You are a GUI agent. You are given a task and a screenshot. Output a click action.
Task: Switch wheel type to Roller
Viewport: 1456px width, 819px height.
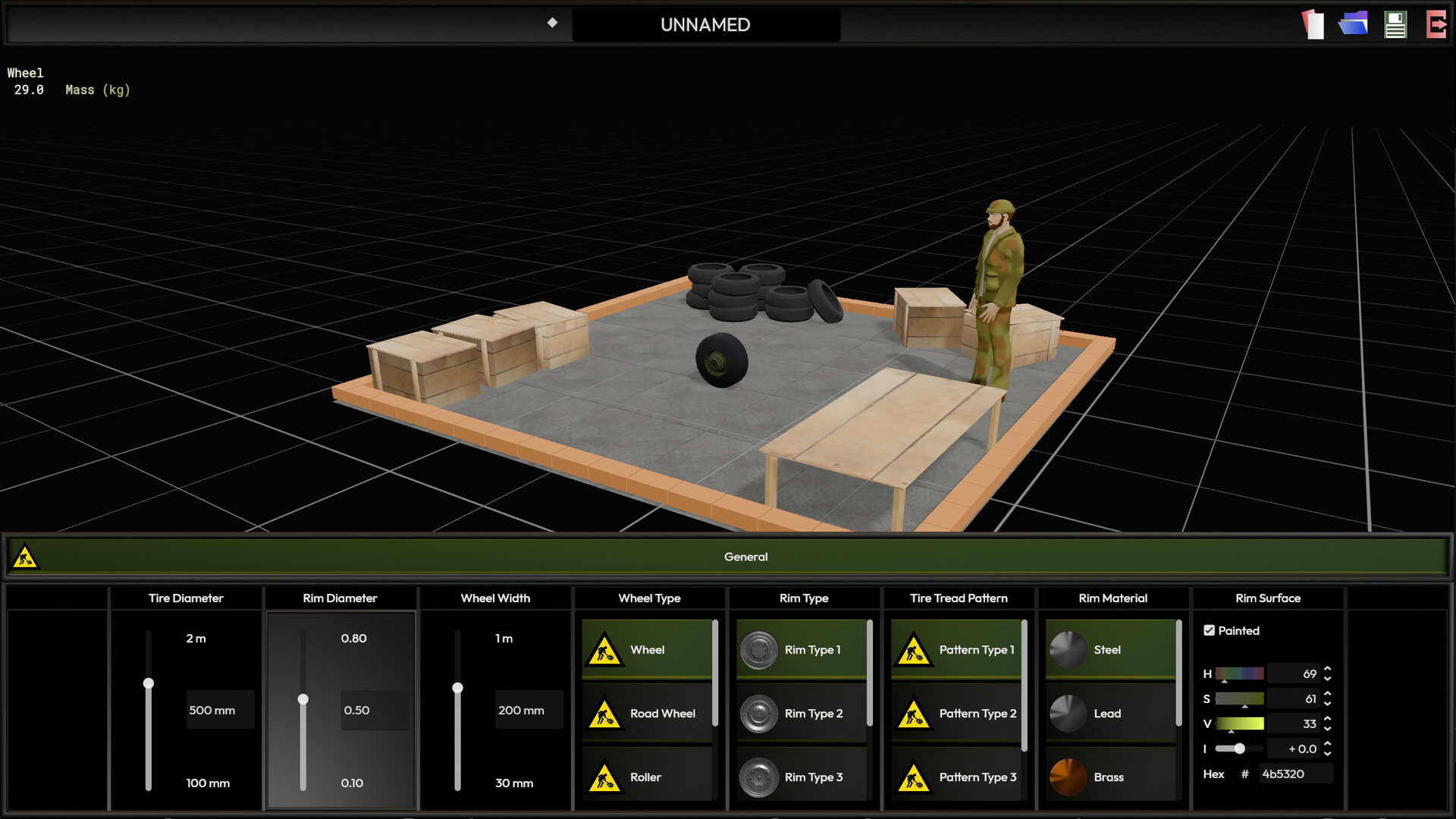[x=646, y=777]
